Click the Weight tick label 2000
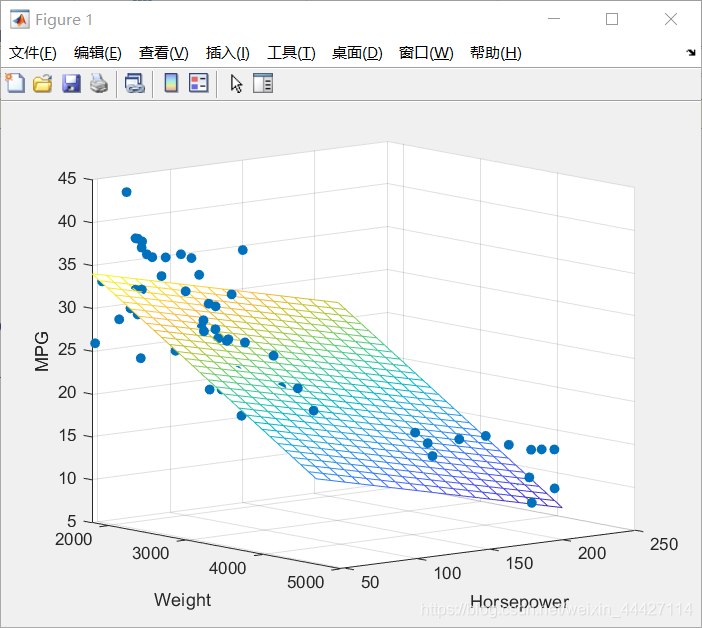 [x=73, y=539]
